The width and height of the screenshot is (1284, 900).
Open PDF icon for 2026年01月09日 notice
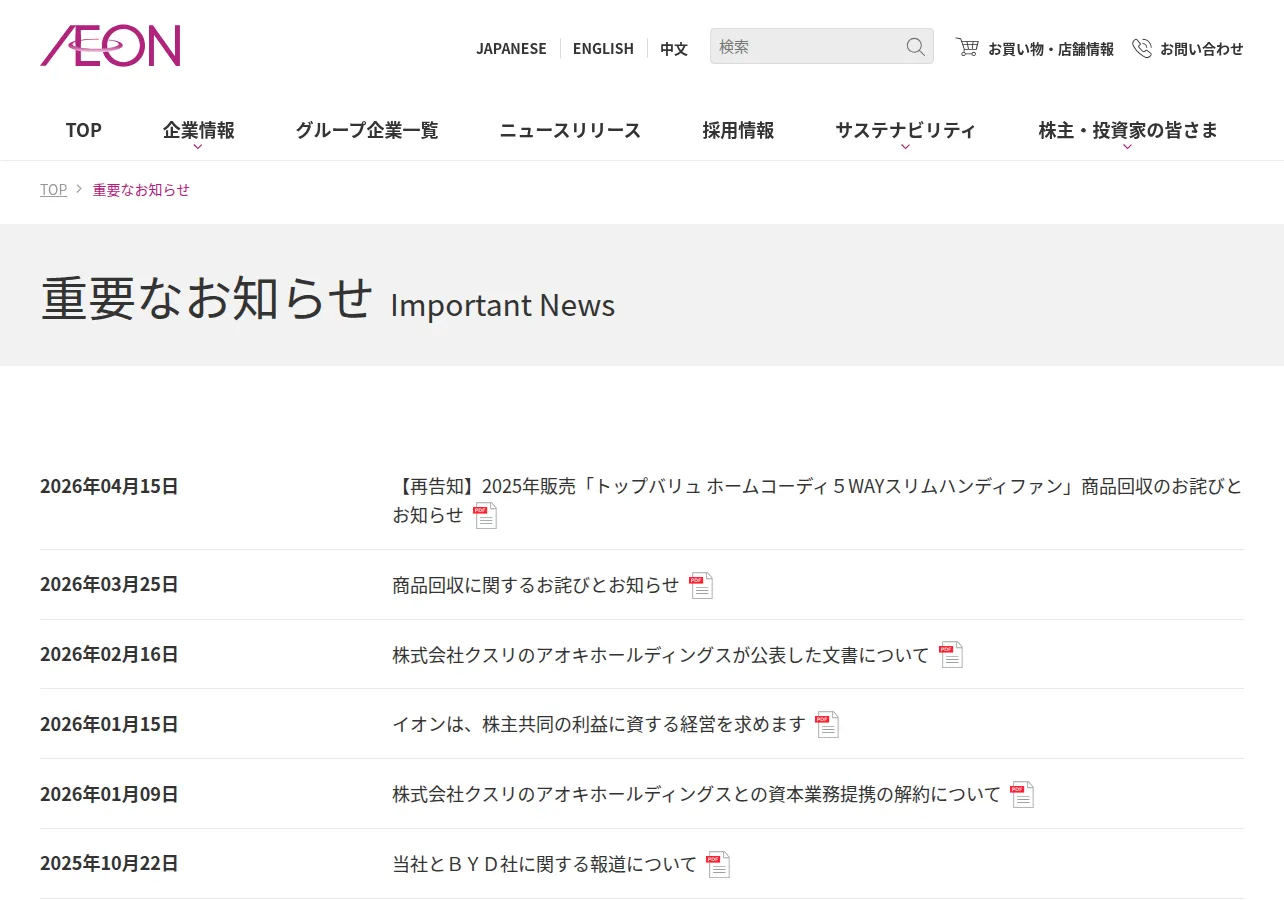pyautogui.click(x=1022, y=794)
